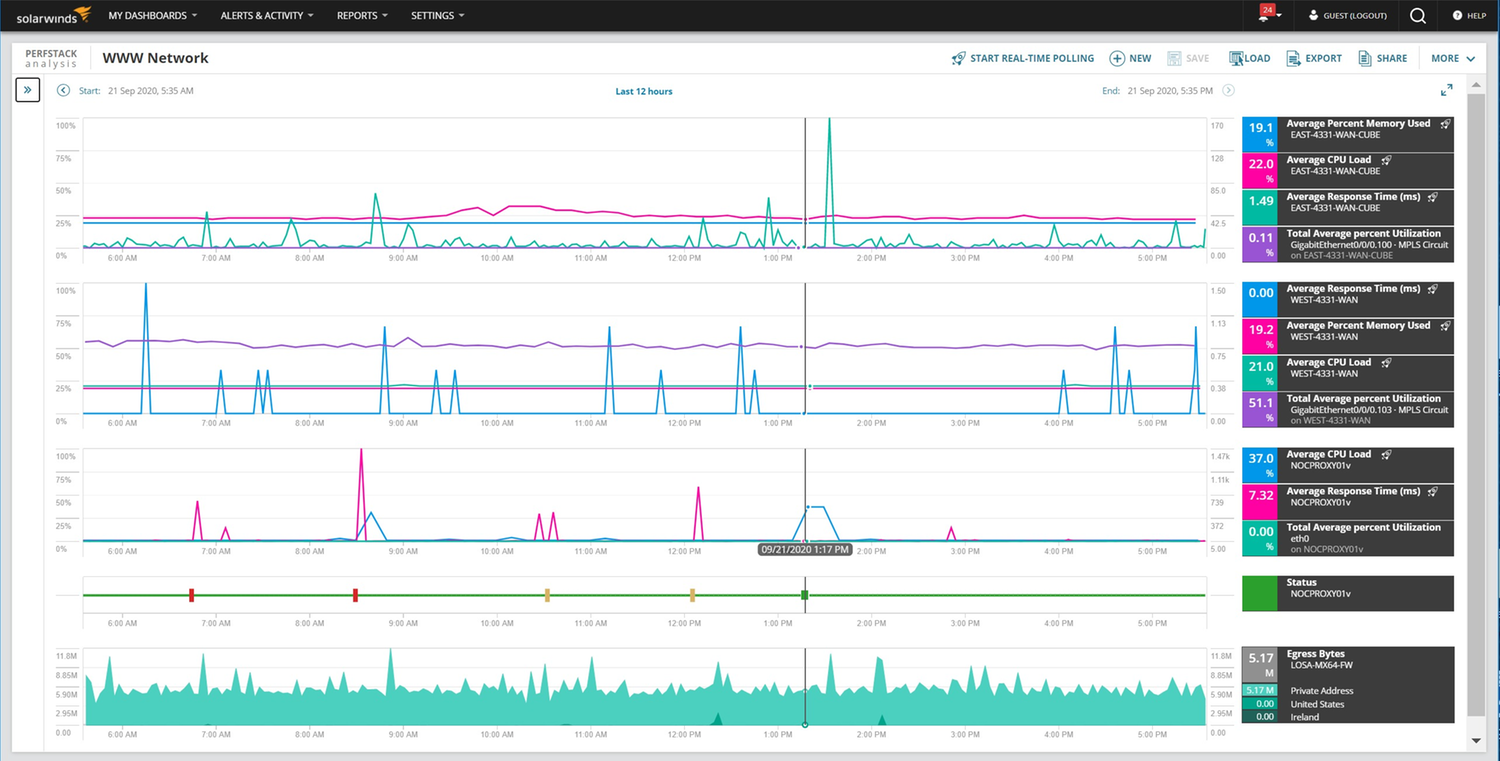The width and height of the screenshot is (1500, 761).
Task: Open search with the magnifying glass icon
Action: pyautogui.click(x=1417, y=15)
